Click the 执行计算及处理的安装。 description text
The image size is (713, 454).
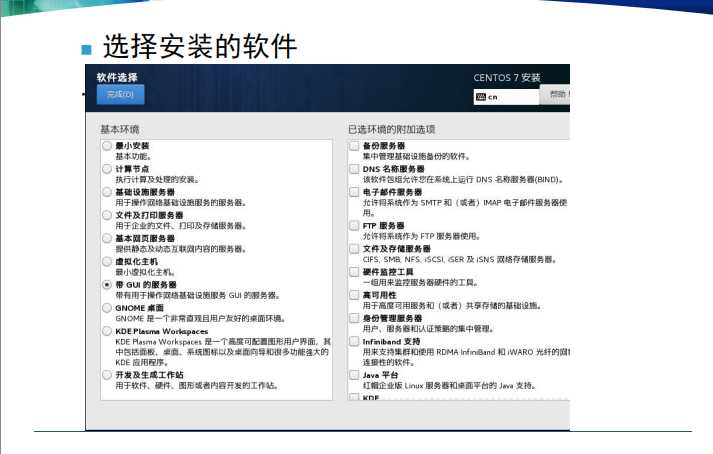pyautogui.click(x=157, y=180)
